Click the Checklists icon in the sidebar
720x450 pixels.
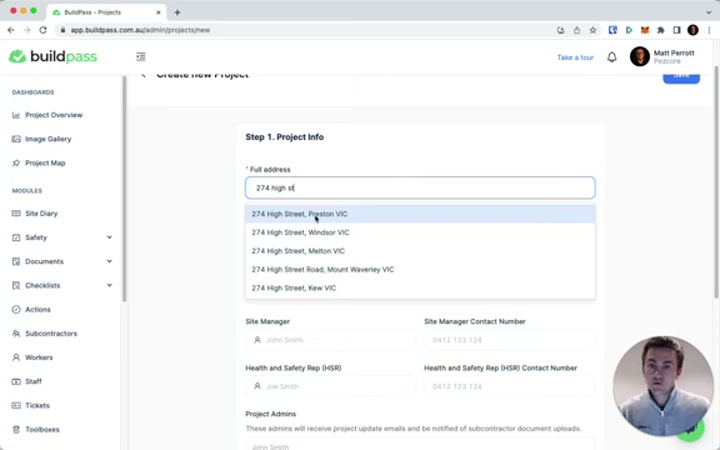pyautogui.click(x=16, y=285)
